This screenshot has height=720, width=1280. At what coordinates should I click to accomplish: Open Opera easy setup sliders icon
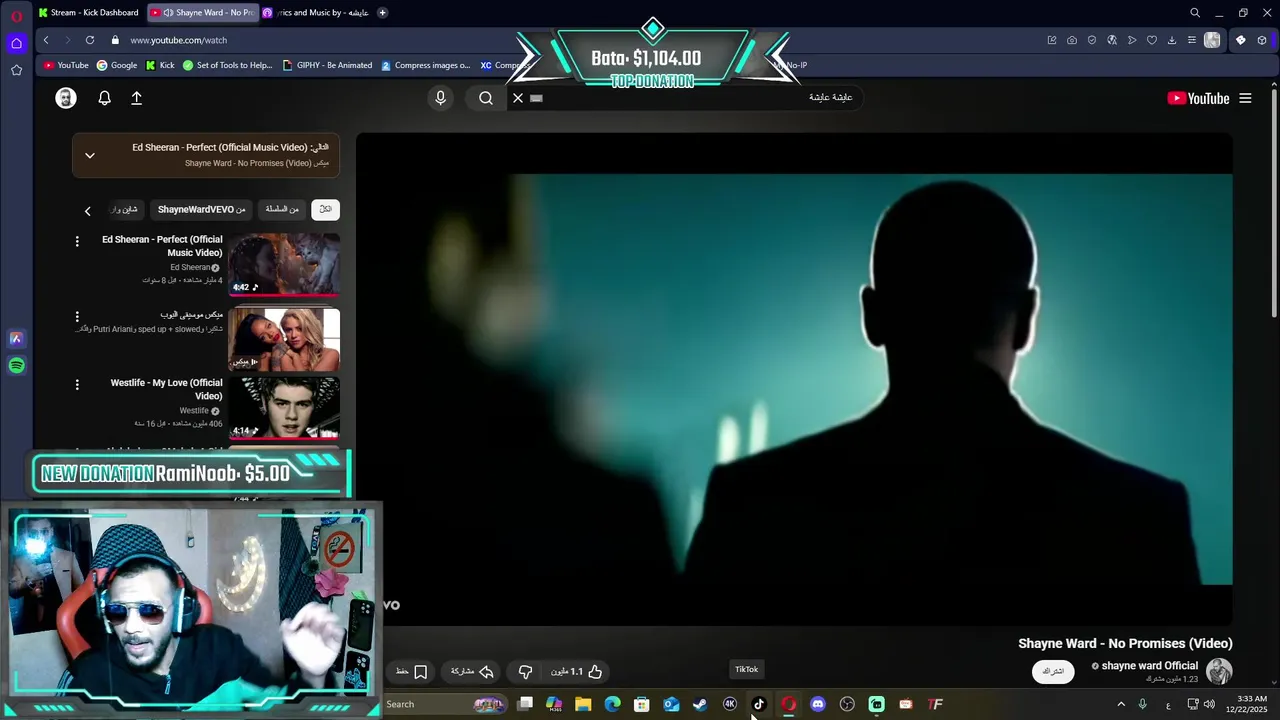tap(1192, 40)
